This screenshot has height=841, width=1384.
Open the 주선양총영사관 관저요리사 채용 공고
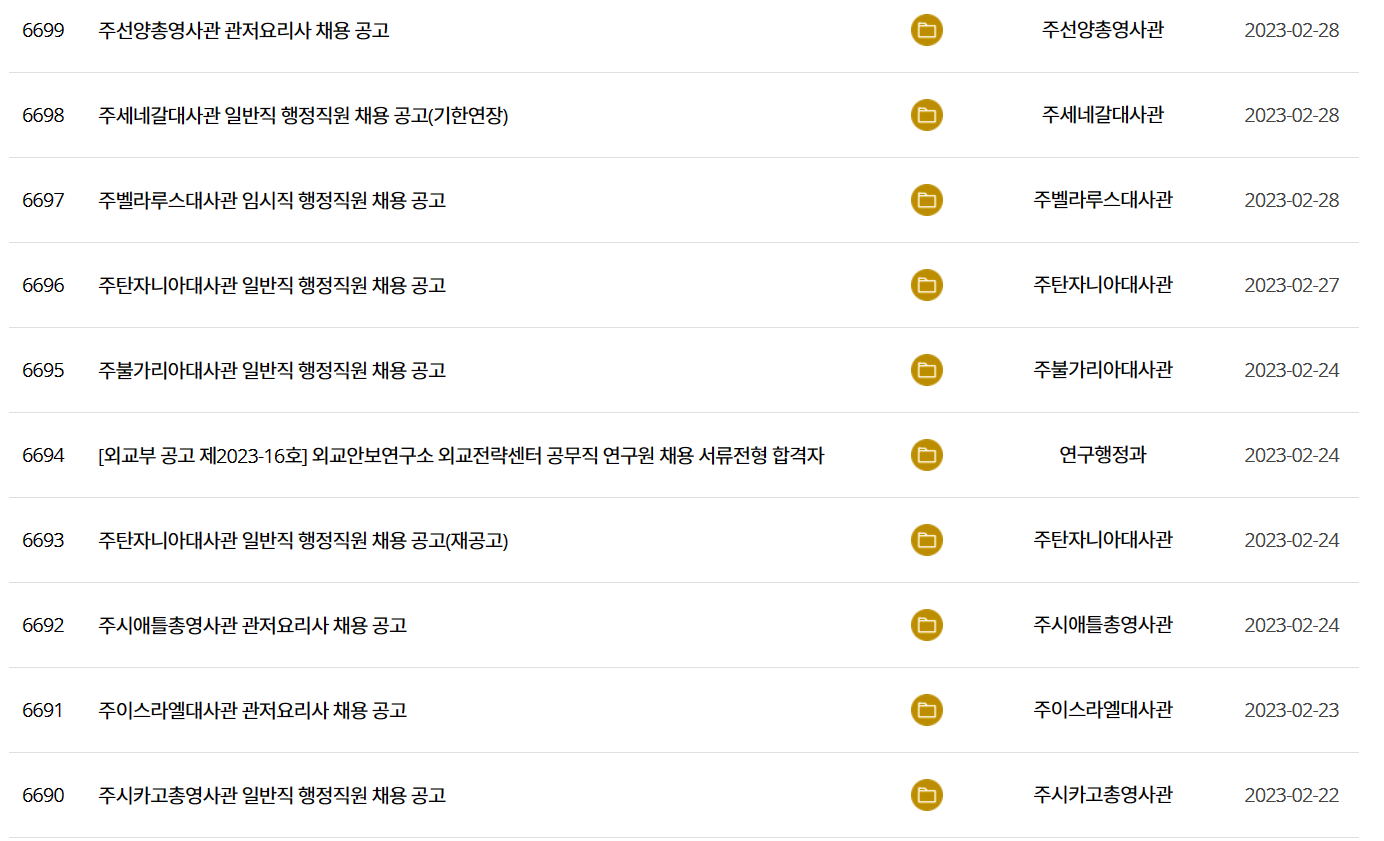pos(240,30)
